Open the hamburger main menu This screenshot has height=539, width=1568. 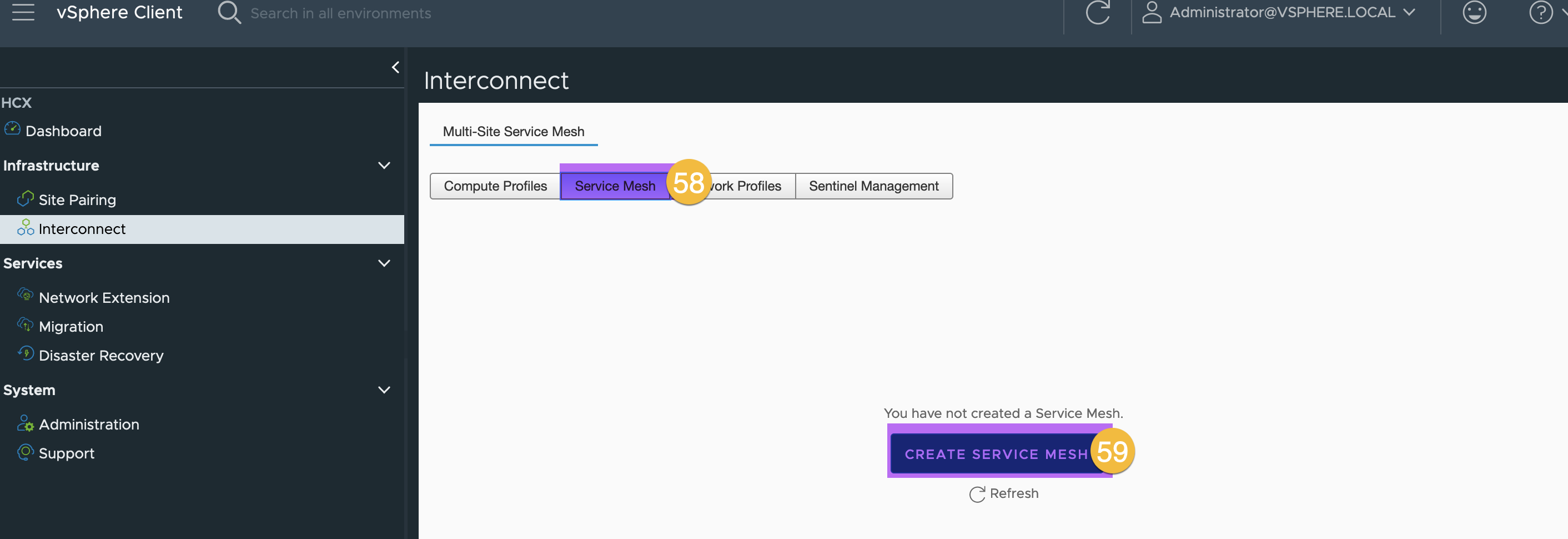(23, 12)
